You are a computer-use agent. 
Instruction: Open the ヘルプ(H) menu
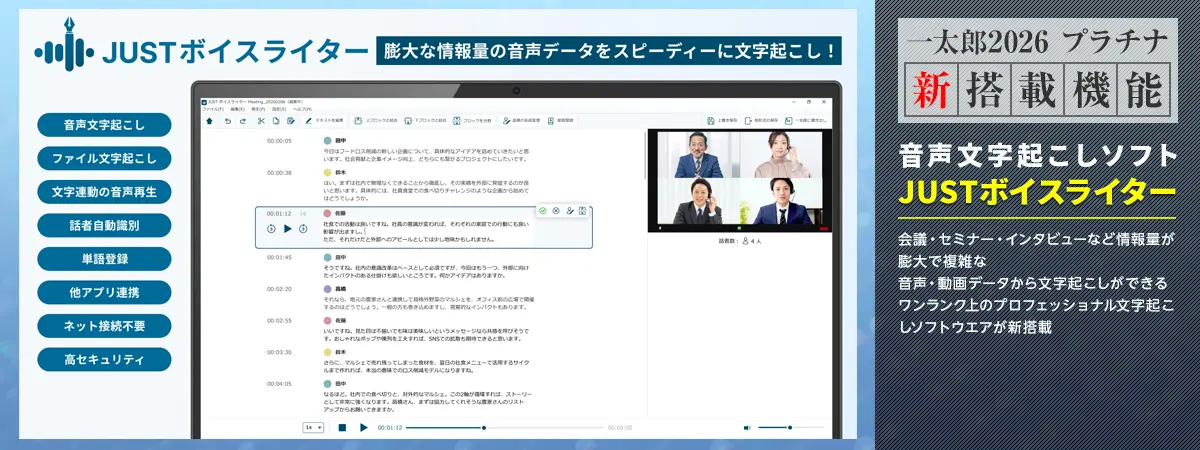(x=301, y=109)
